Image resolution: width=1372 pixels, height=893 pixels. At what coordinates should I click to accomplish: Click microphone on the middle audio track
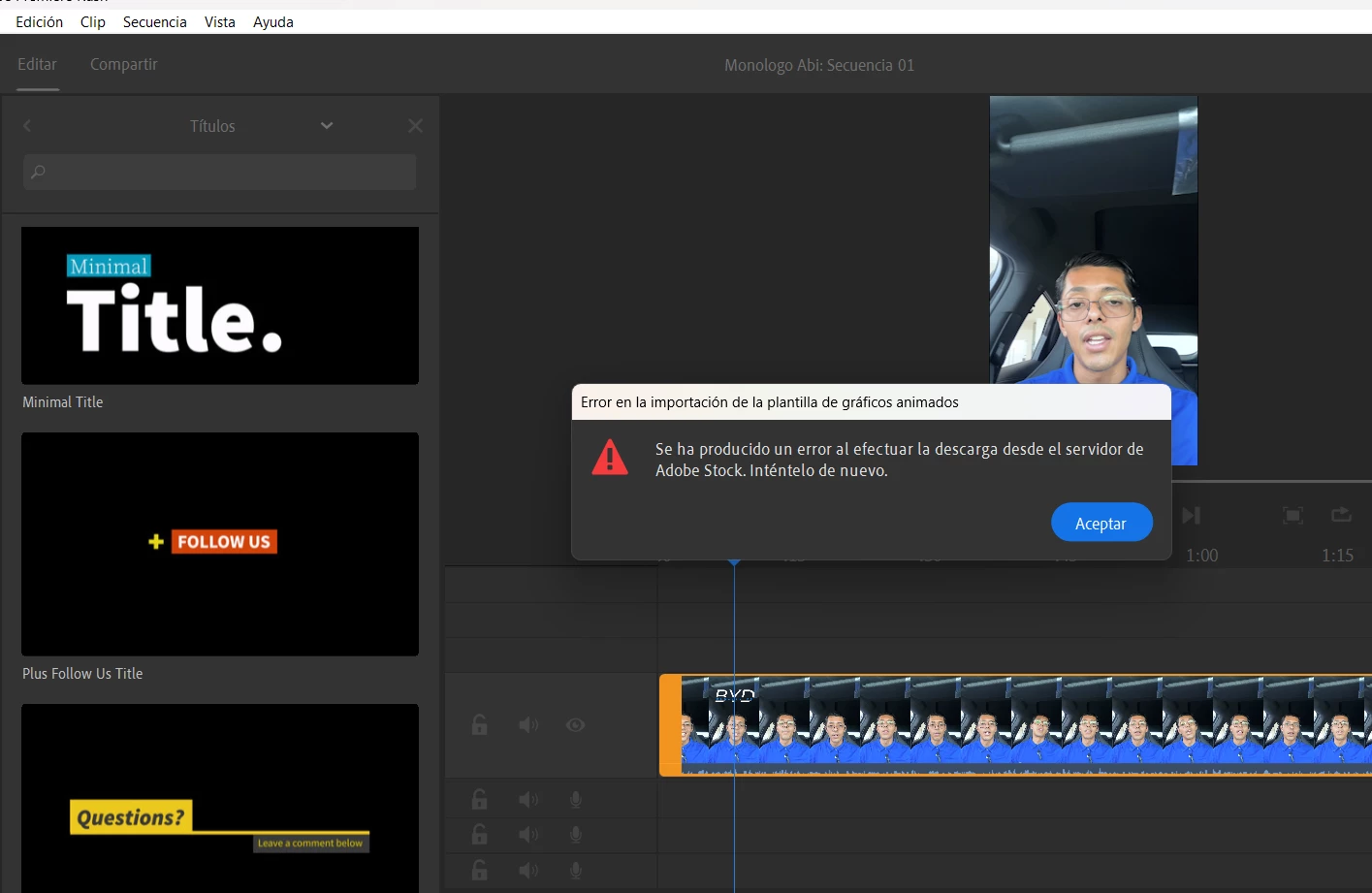pos(576,835)
